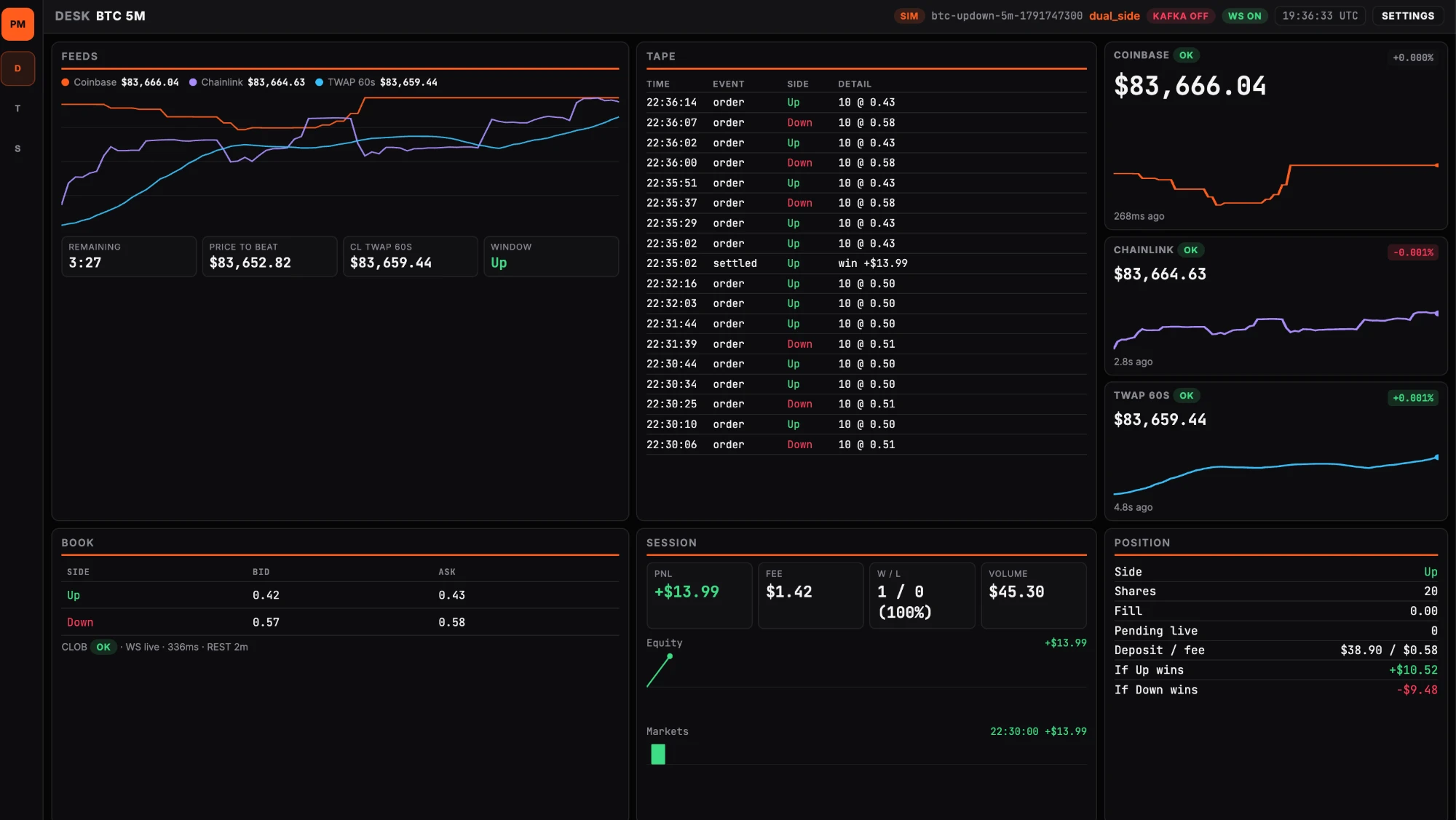Click the FEE $1.42 card

(x=810, y=595)
